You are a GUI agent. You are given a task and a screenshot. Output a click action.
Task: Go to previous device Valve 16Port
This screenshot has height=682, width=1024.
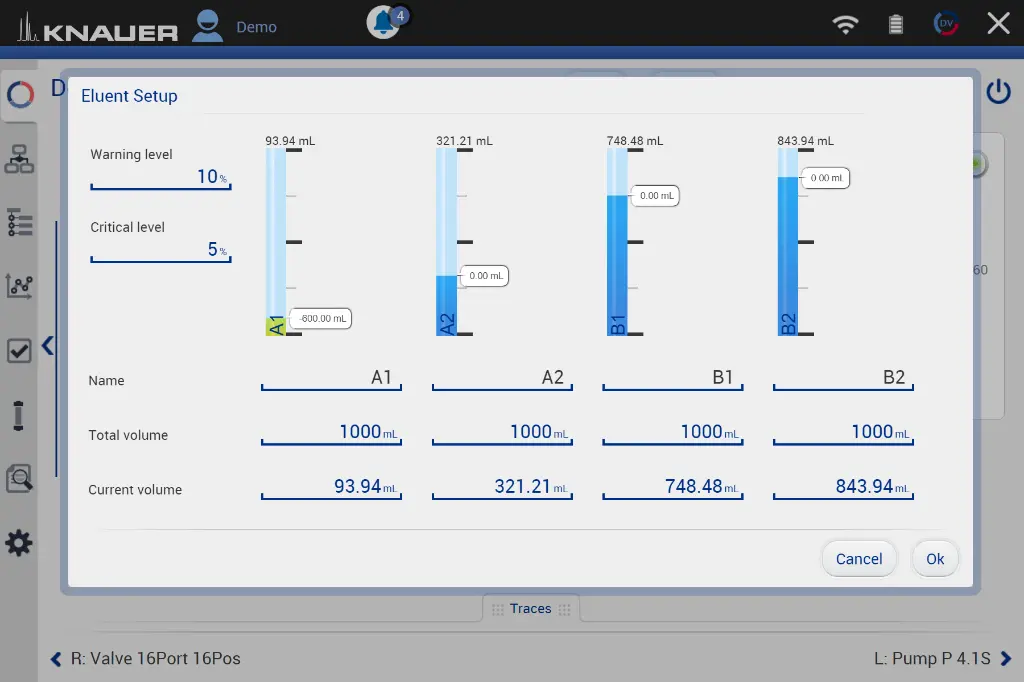coord(57,659)
